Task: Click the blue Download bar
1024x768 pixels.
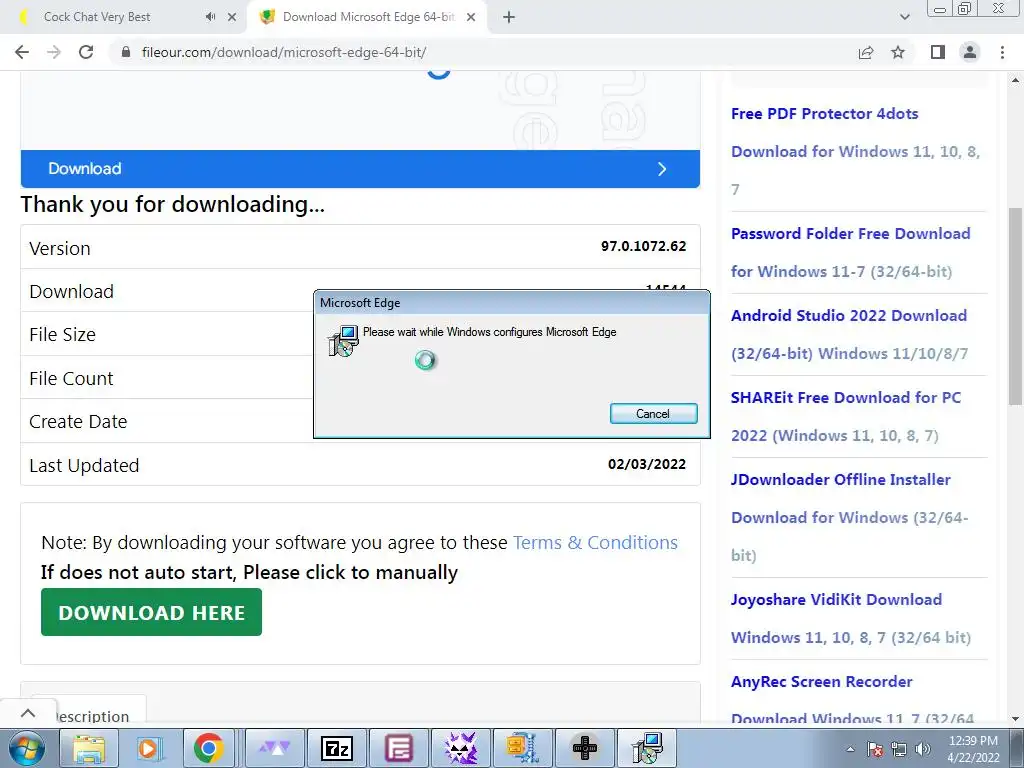Action: click(x=360, y=168)
